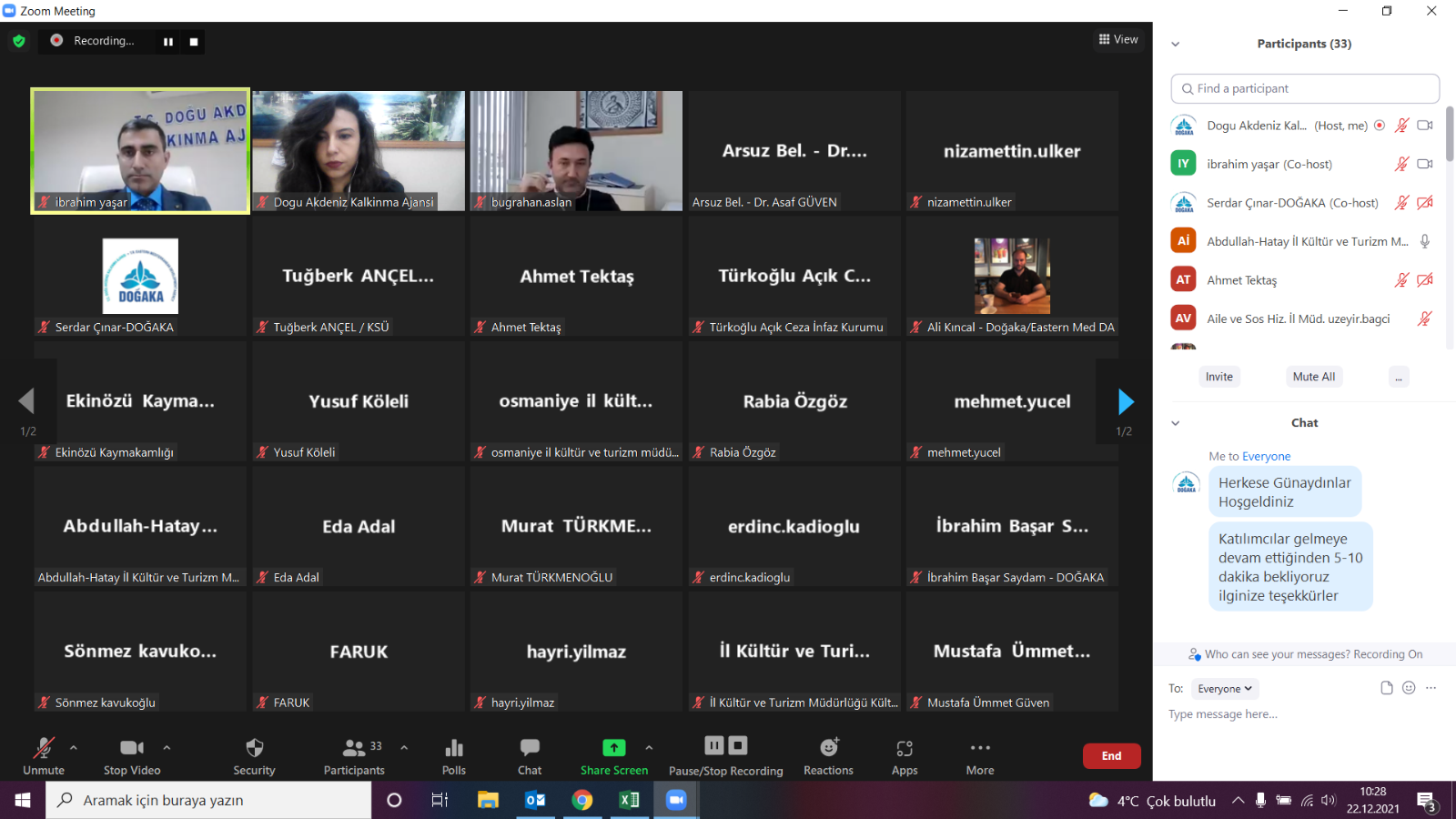
Task: Open Outlook from taskbar
Action: pos(535,800)
